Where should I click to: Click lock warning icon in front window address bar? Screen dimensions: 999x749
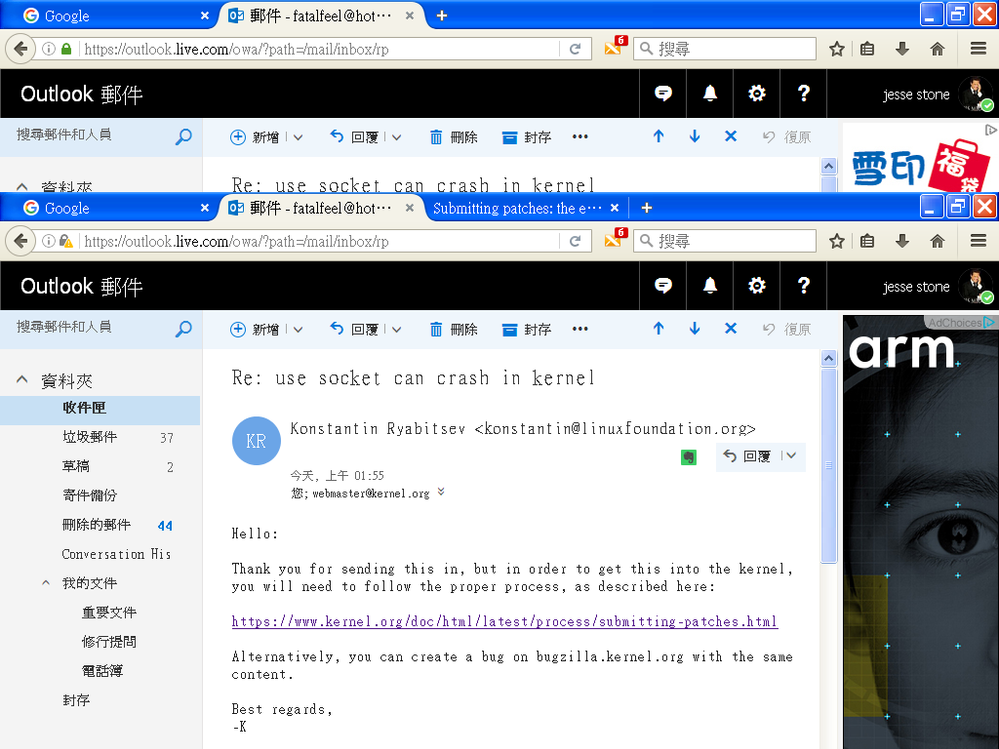[66, 241]
